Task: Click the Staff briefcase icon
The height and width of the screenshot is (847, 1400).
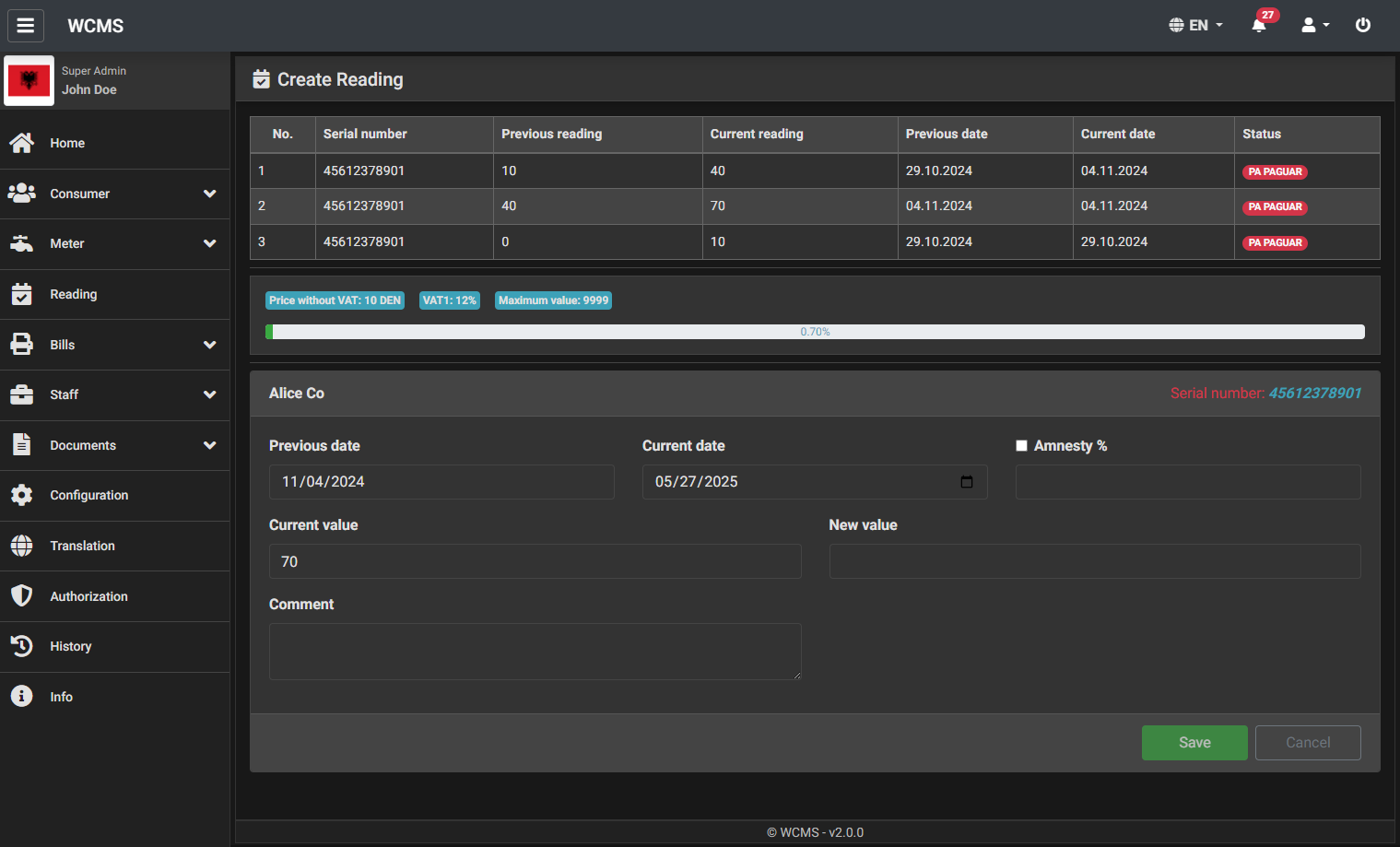Action: [22, 394]
